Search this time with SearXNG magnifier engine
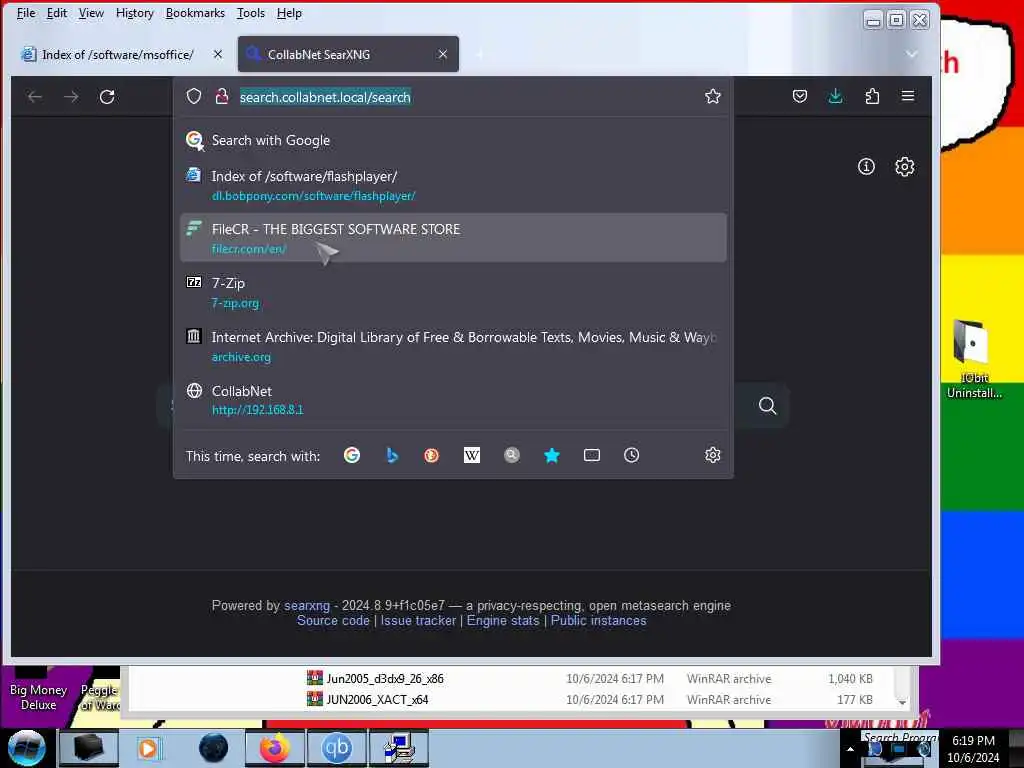Screen dimensions: 1024x768 [x=512, y=455]
